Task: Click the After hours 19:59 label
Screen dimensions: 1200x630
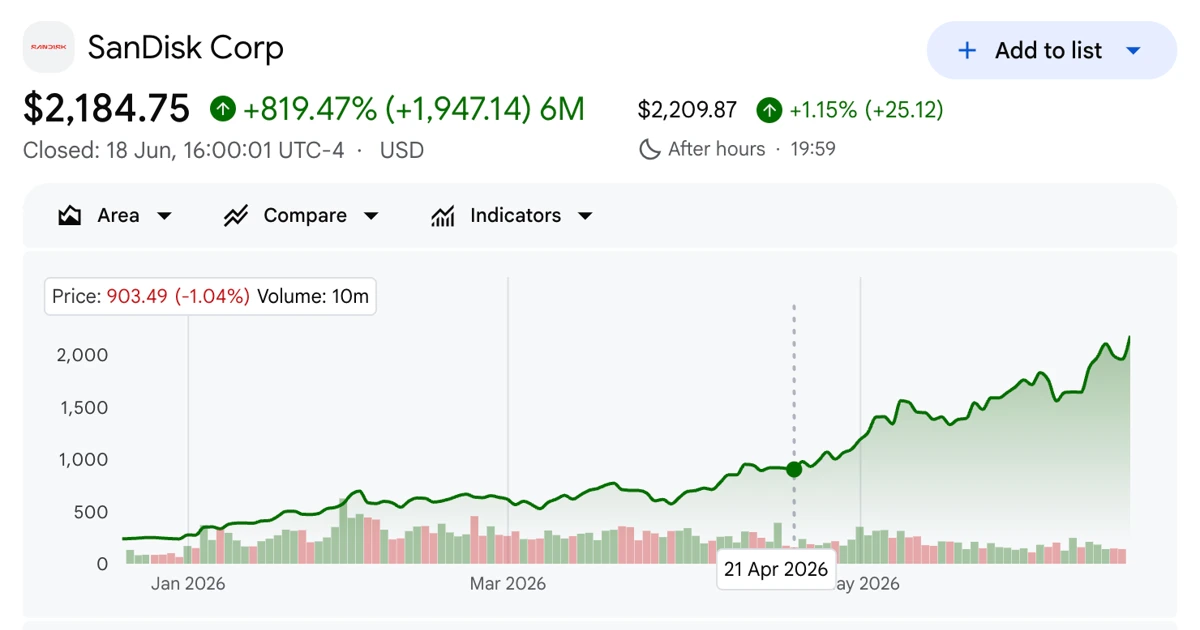Action: click(x=752, y=150)
